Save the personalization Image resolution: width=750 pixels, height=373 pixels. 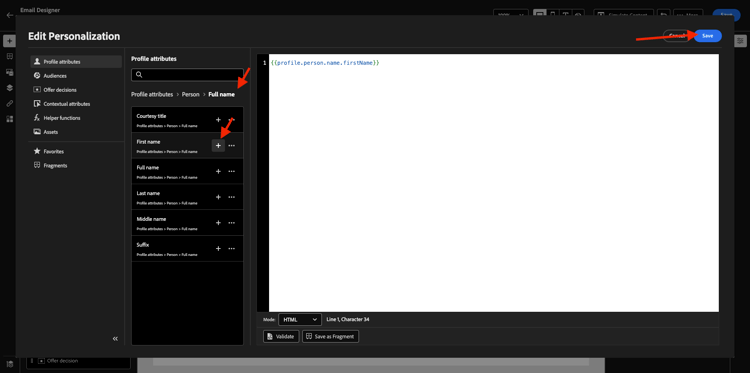click(708, 36)
